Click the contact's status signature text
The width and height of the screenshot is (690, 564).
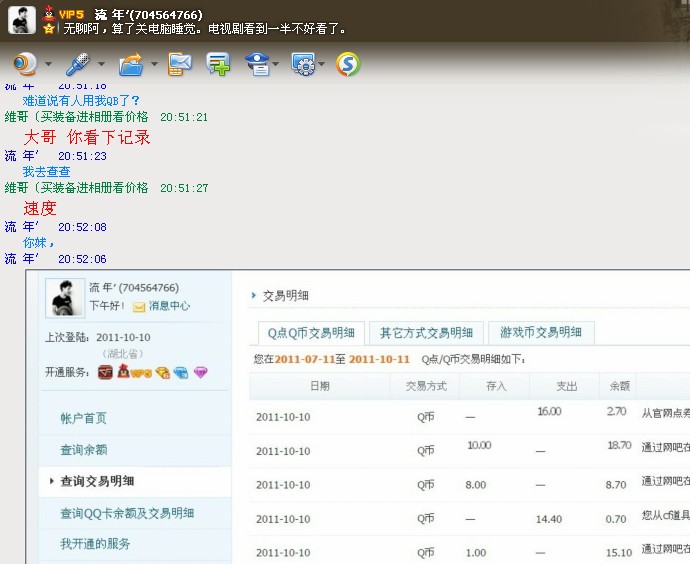click(205, 29)
